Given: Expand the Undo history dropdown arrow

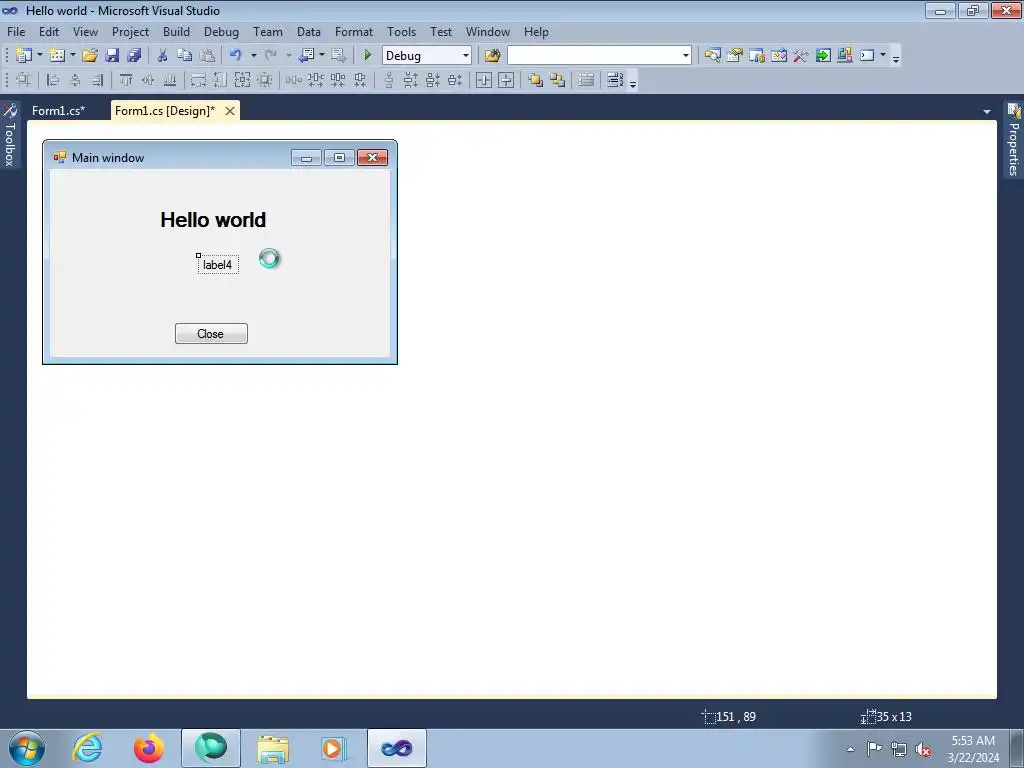Looking at the screenshot, I should [x=253, y=56].
